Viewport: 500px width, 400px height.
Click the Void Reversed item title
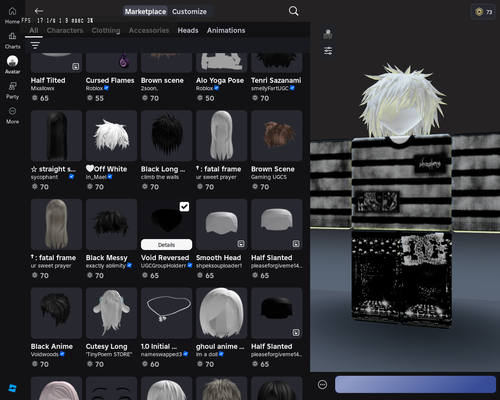click(x=165, y=258)
